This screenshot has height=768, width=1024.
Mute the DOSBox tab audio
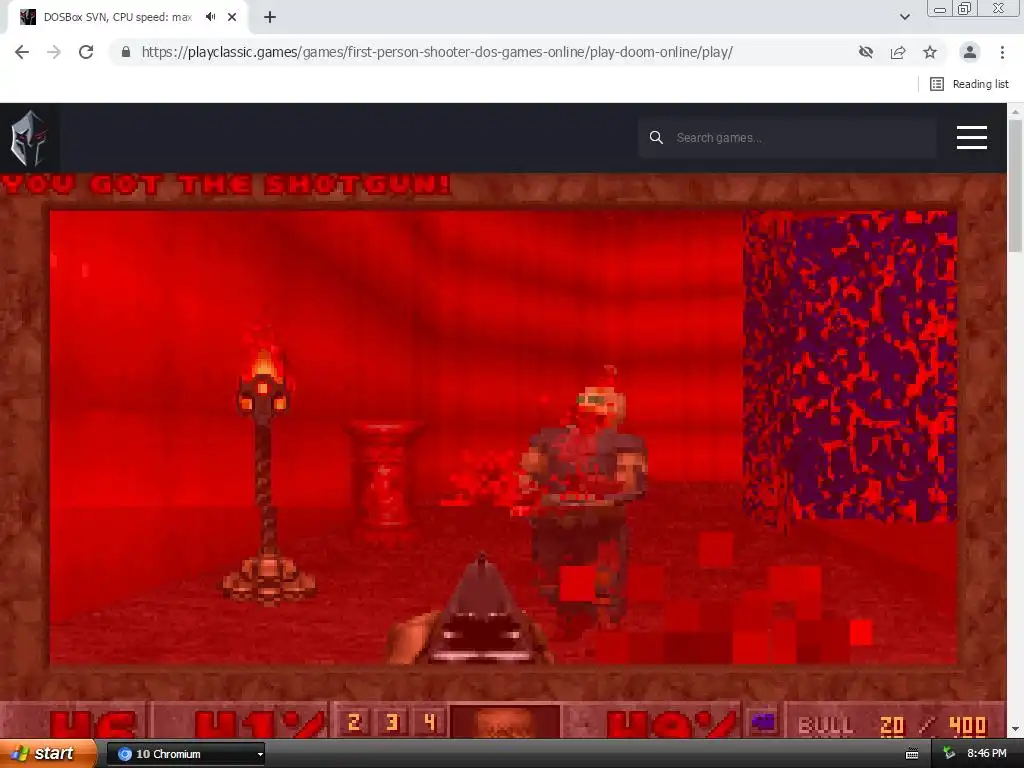point(210,17)
